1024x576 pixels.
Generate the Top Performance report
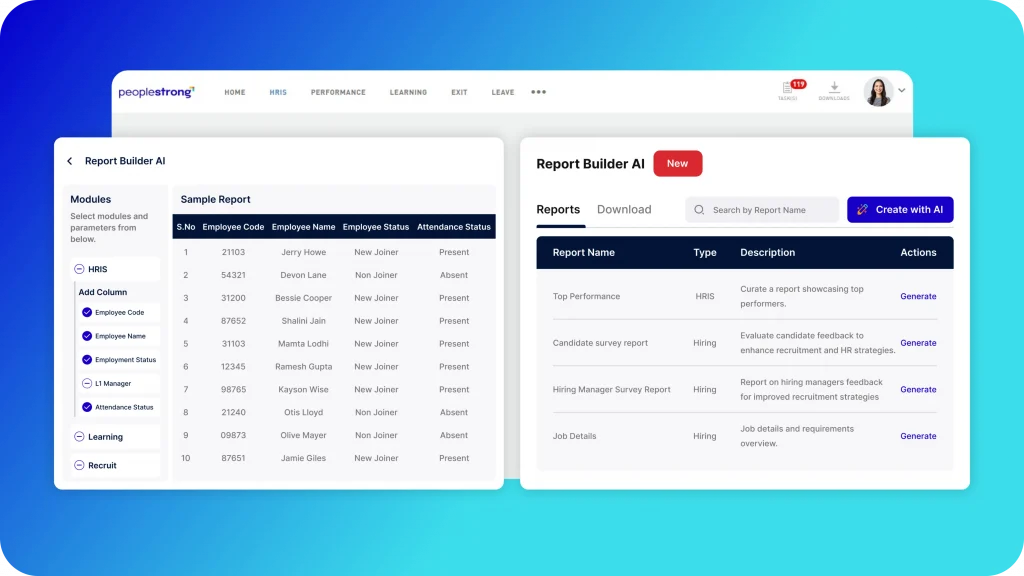(x=918, y=296)
